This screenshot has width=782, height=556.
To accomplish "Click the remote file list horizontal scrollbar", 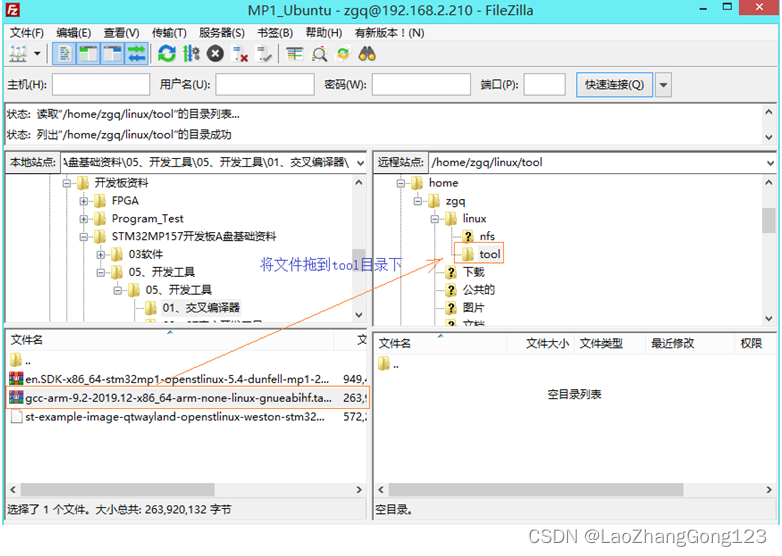I will [x=536, y=490].
